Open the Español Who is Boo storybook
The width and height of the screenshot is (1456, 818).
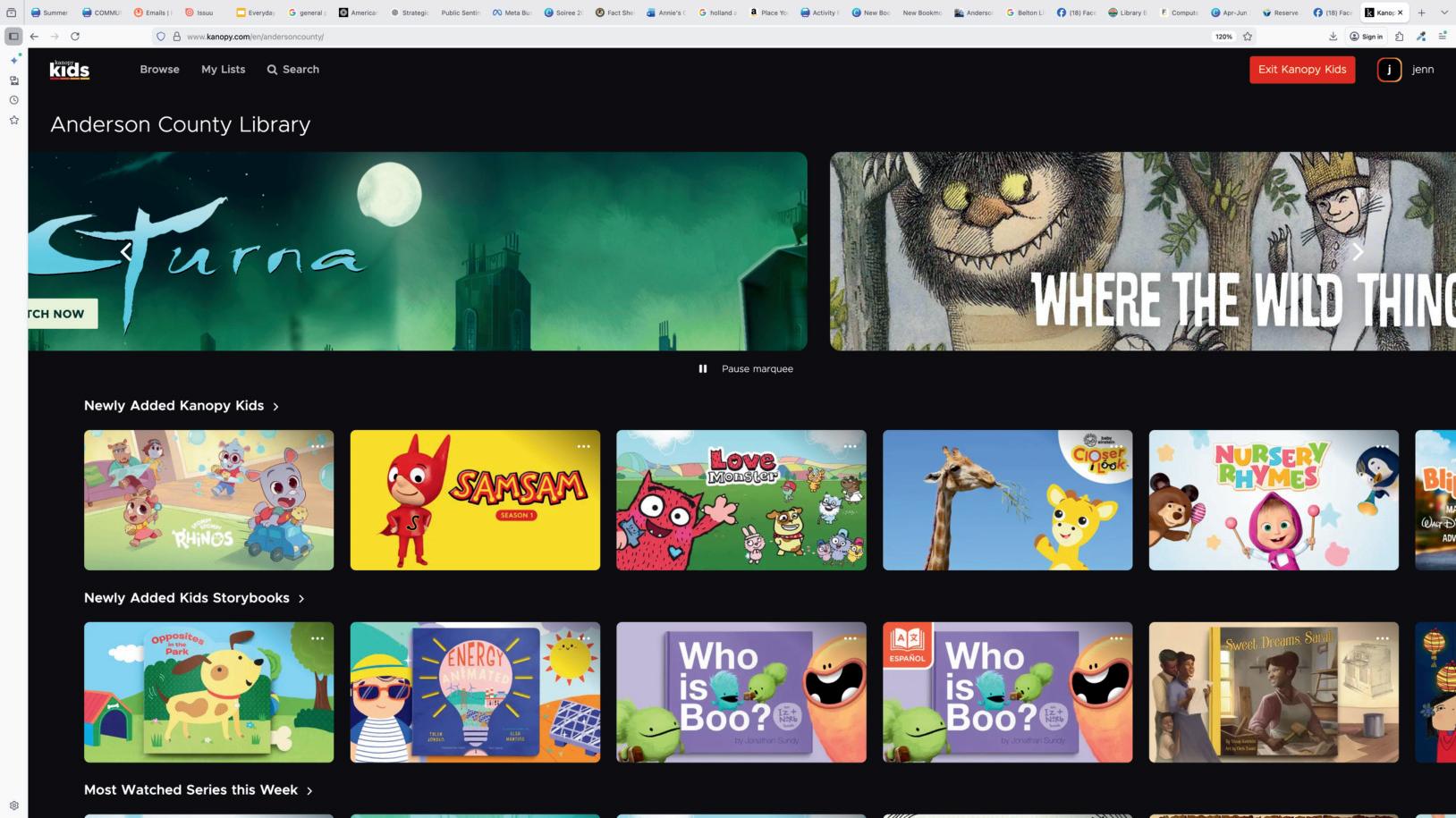tap(1007, 692)
